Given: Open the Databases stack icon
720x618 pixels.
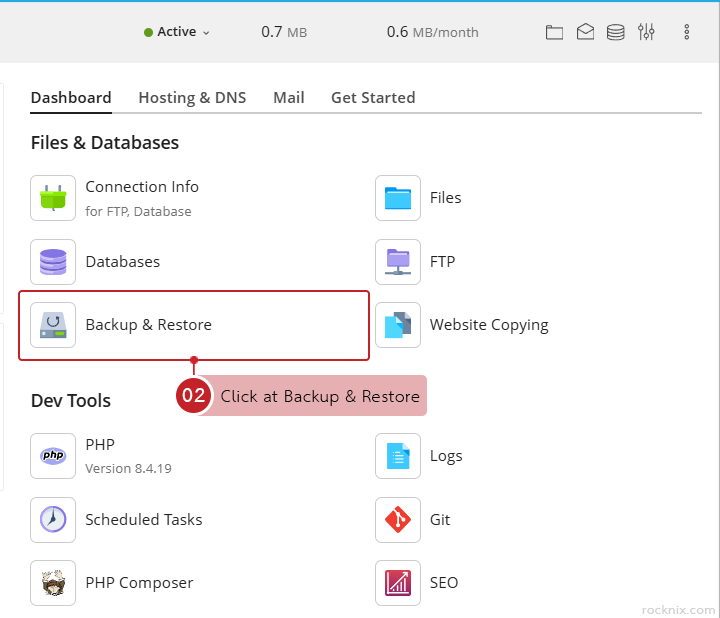Looking at the screenshot, I should point(53,262).
